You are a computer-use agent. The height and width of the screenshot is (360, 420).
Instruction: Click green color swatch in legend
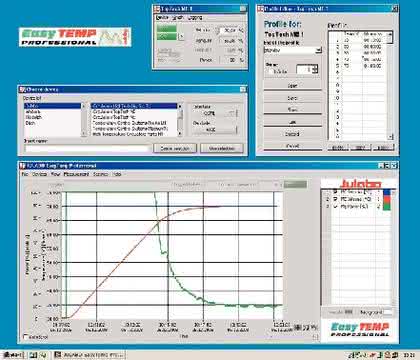(x=387, y=207)
